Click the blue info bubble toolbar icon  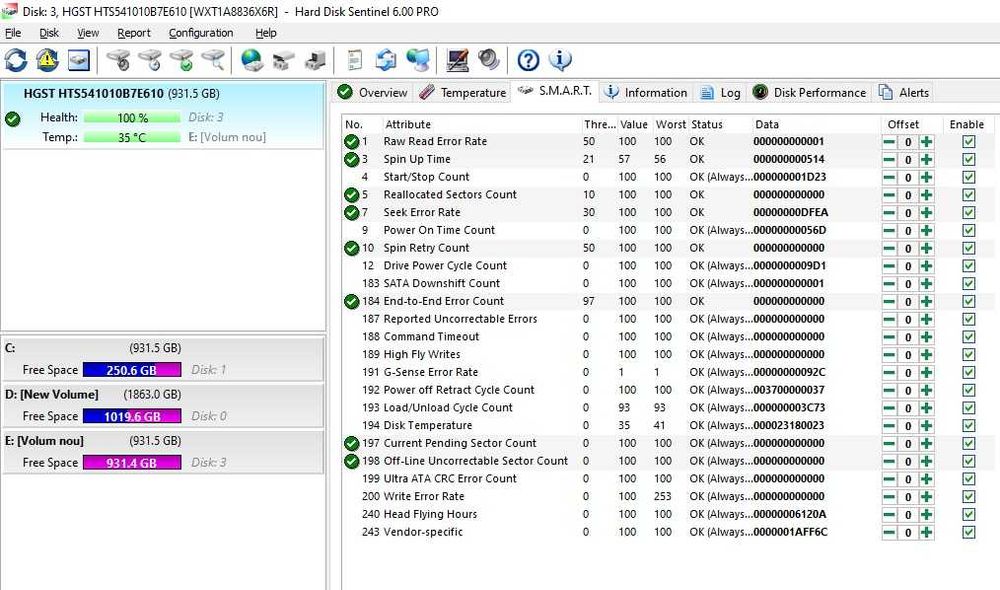click(x=560, y=61)
